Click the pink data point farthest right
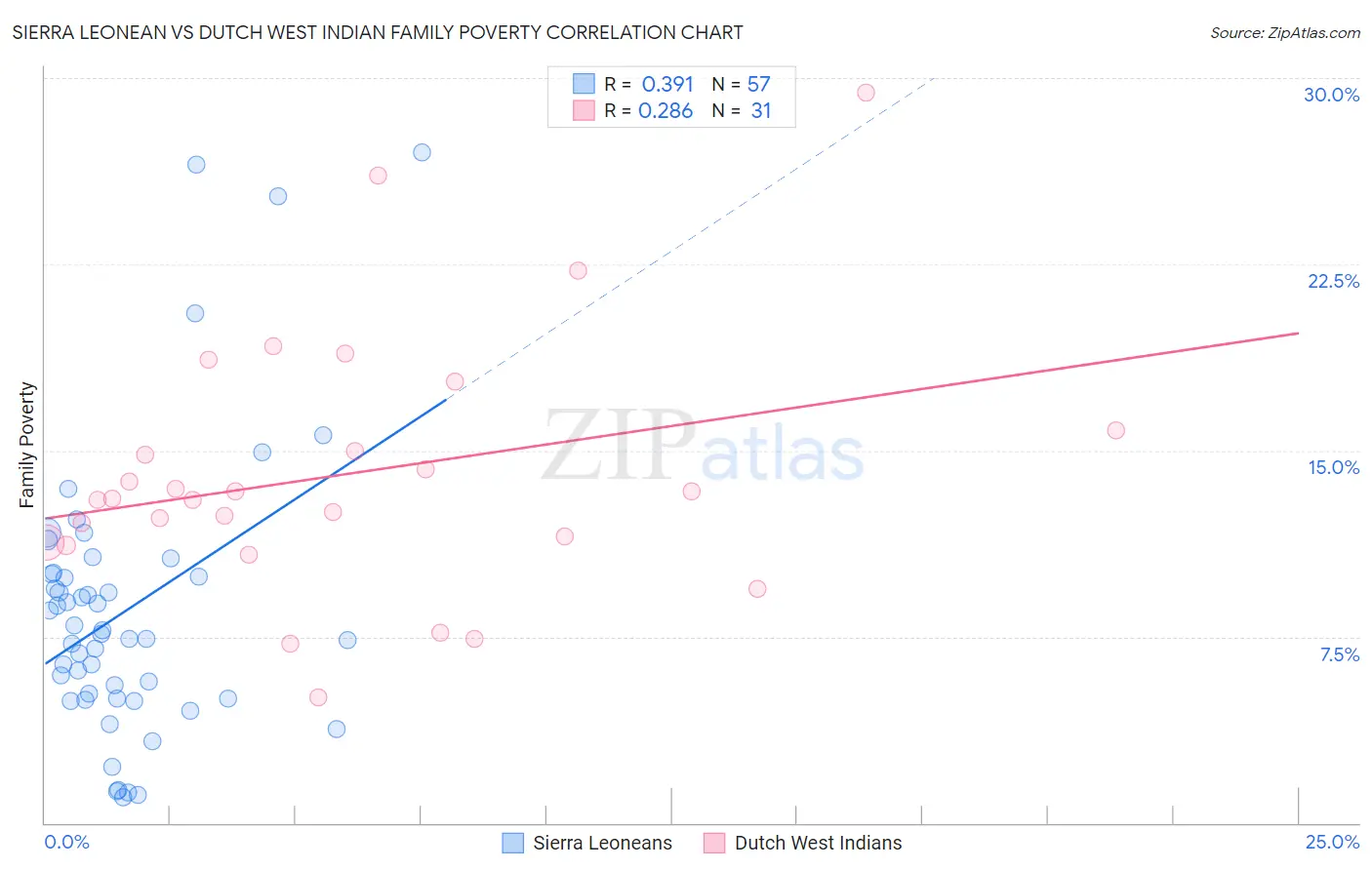Viewport: 1372px width, 870px height. click(x=1116, y=430)
